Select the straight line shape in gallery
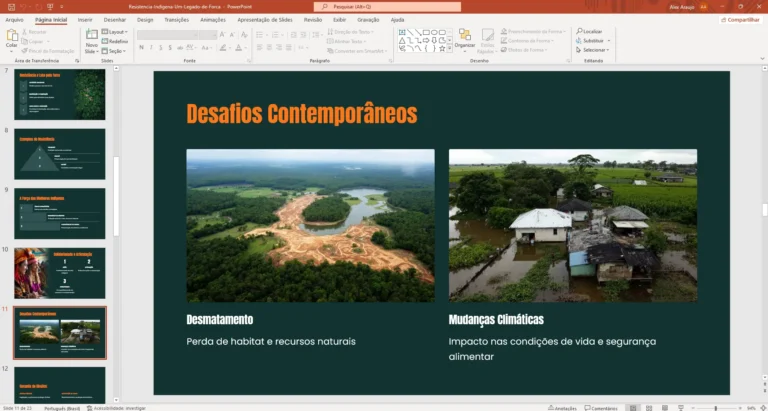This screenshot has height=411, width=768. click(410, 32)
